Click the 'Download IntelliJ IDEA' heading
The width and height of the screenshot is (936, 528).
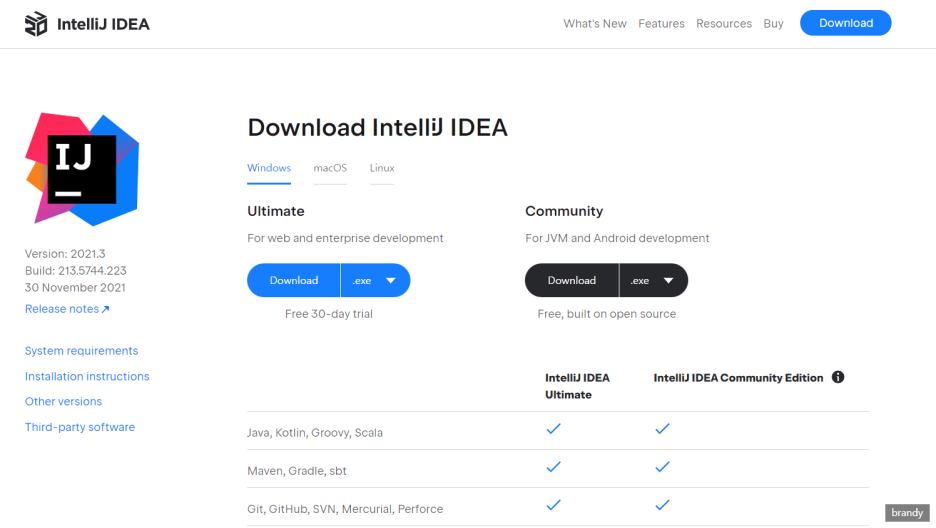click(377, 127)
